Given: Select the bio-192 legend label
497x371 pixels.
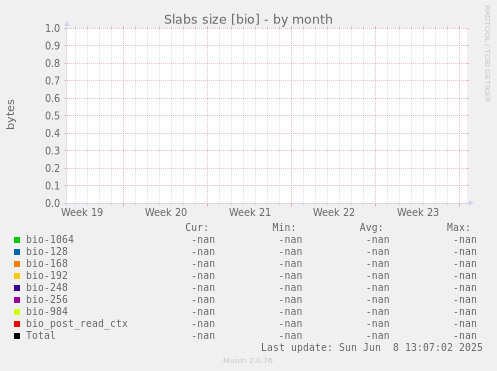Looking at the screenshot, I should (47, 275).
